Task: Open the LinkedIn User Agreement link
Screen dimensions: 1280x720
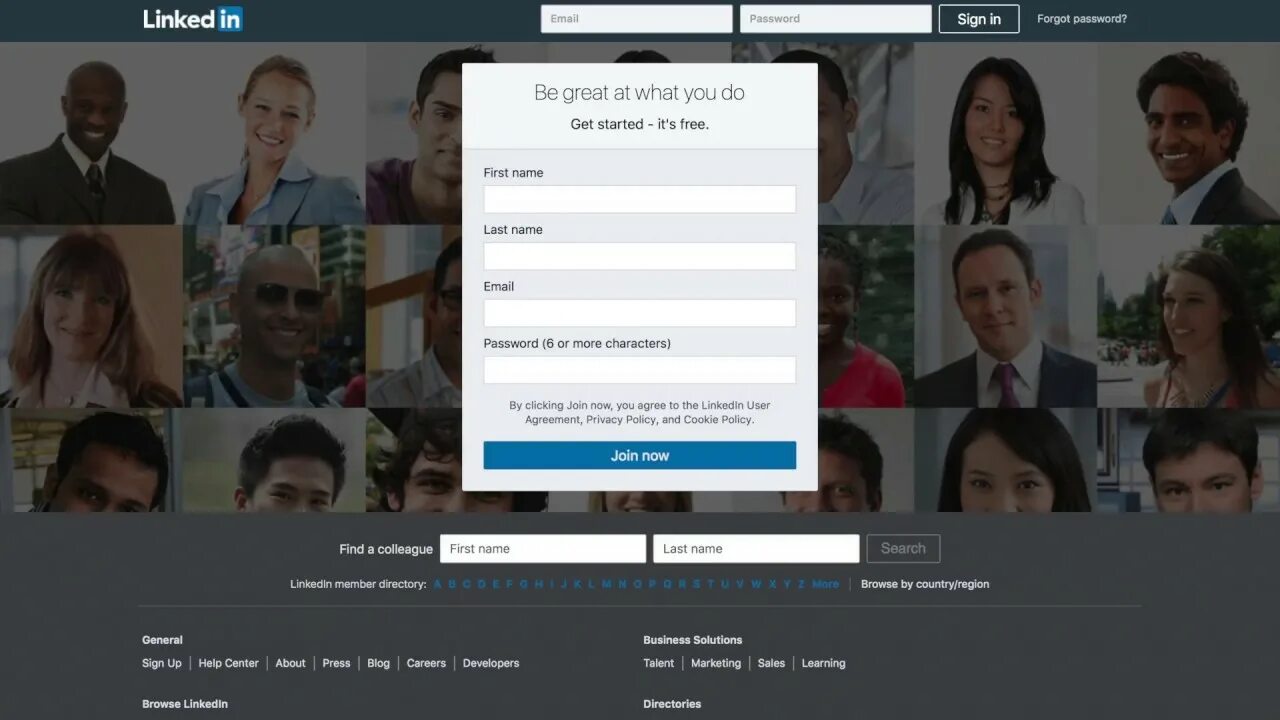Action: [647, 412]
